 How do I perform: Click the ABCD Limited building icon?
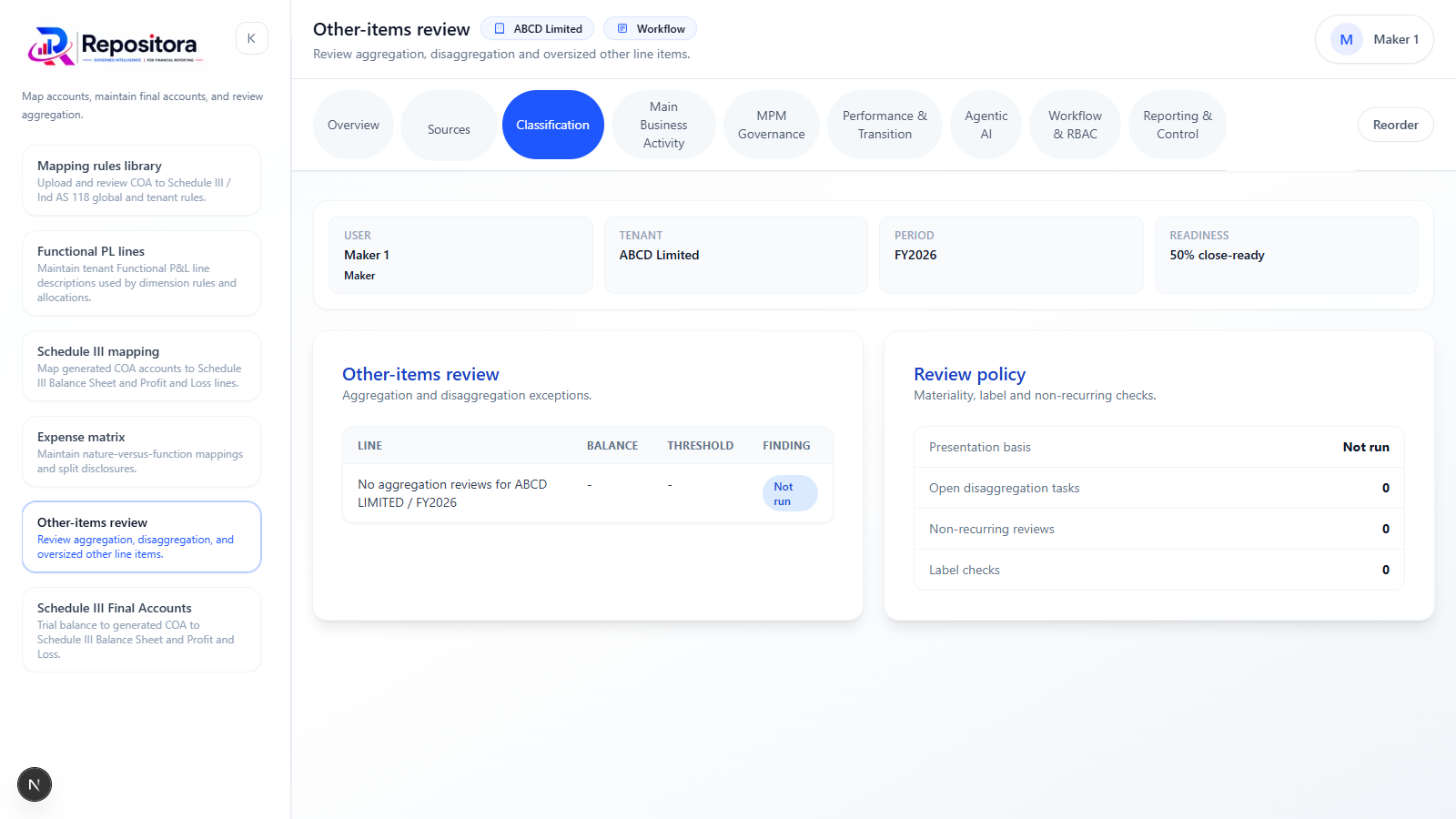coord(500,29)
